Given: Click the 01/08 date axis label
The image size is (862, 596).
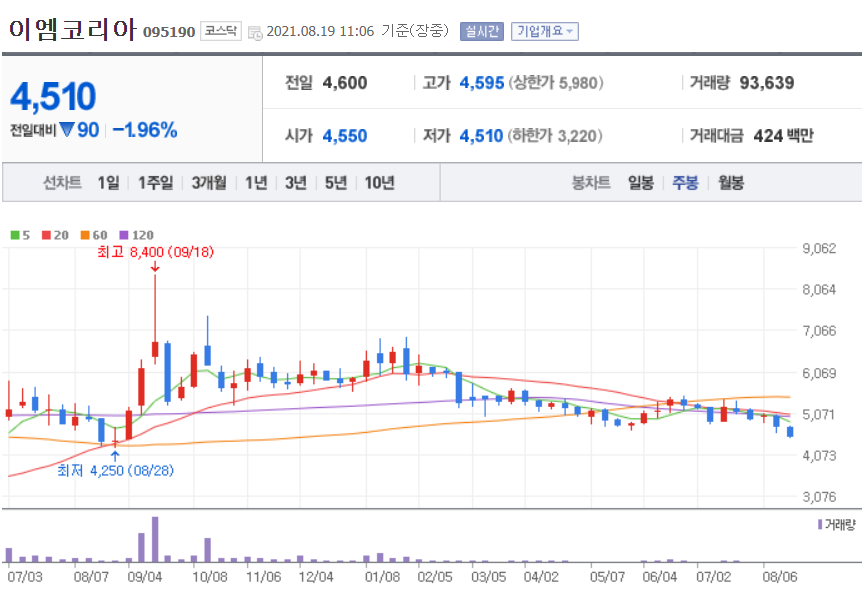Looking at the screenshot, I should 382,577.
